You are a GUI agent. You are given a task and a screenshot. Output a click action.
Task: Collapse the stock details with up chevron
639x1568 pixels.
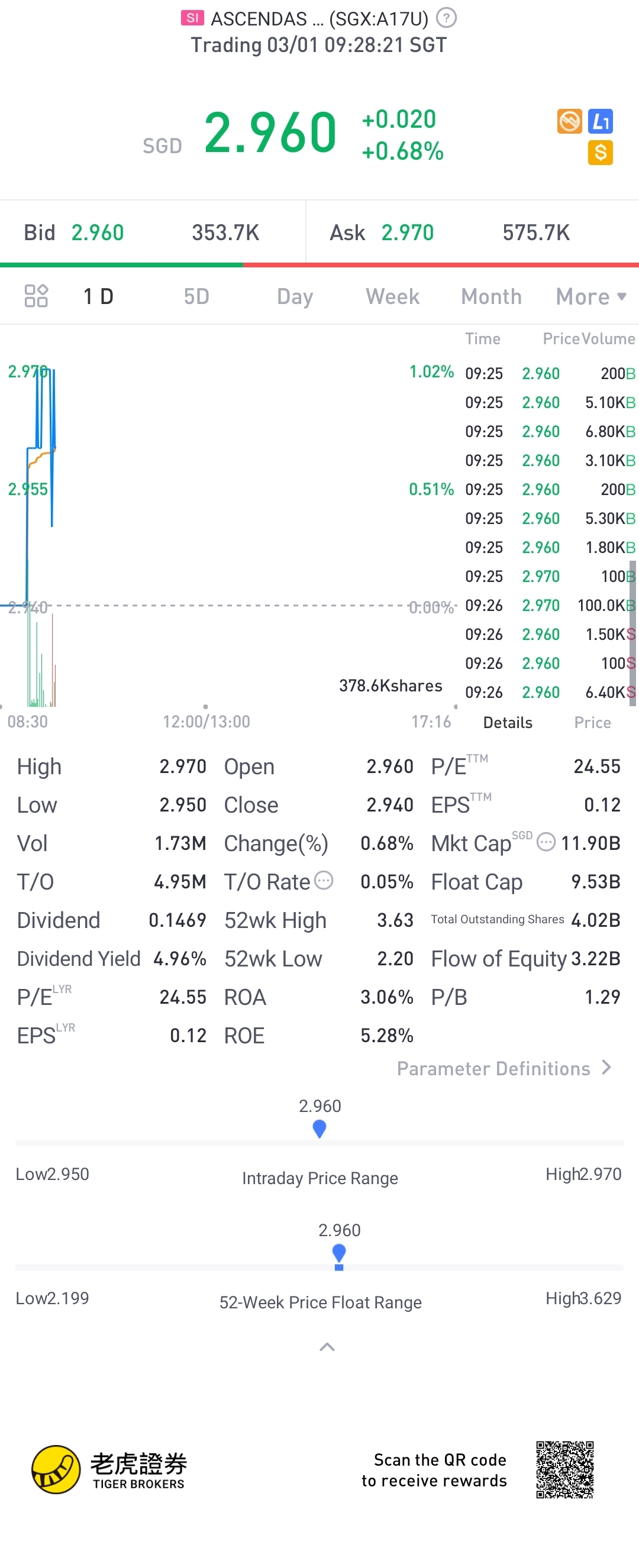[x=327, y=1347]
